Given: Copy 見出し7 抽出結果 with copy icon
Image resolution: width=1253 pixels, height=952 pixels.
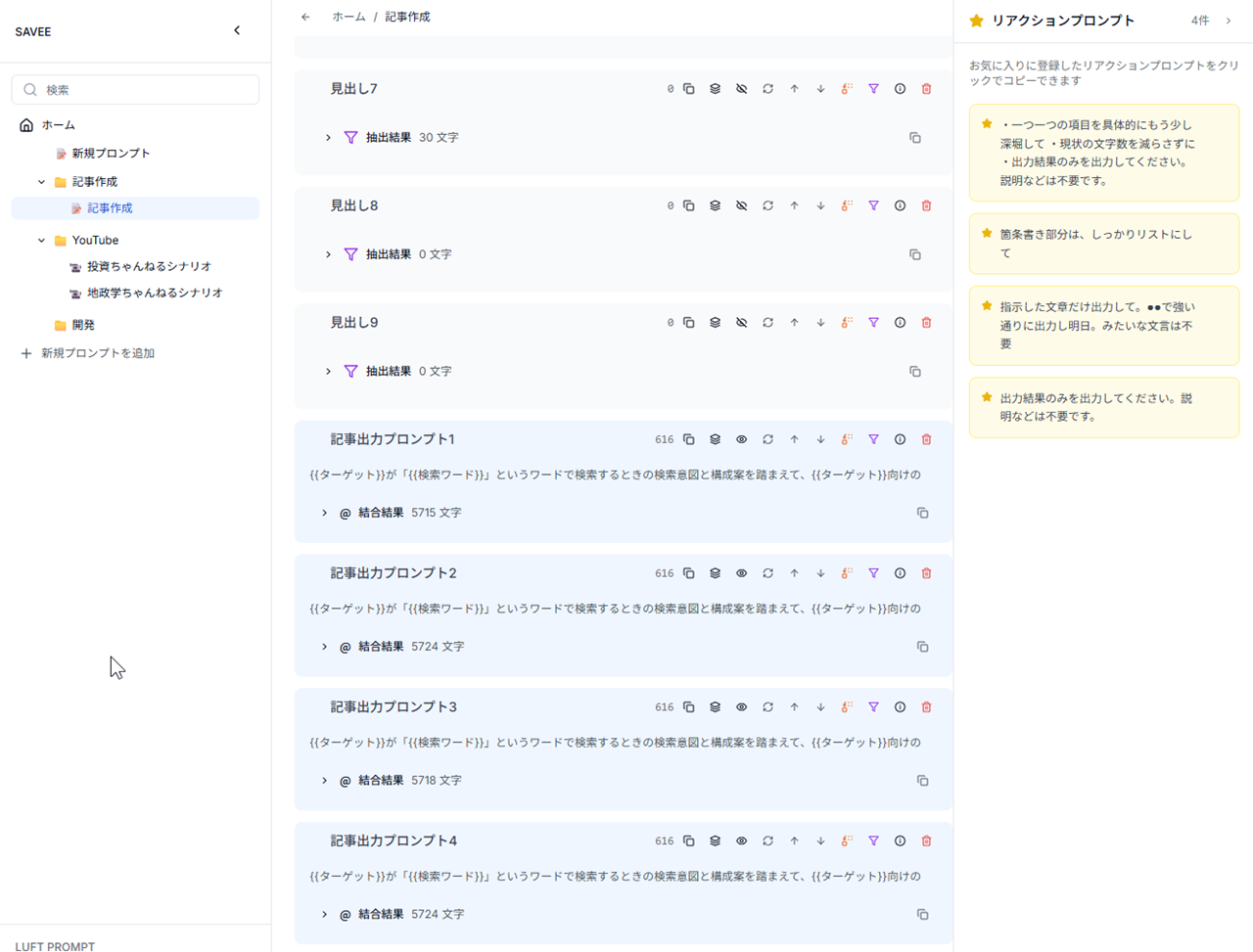Looking at the screenshot, I should coord(915,138).
